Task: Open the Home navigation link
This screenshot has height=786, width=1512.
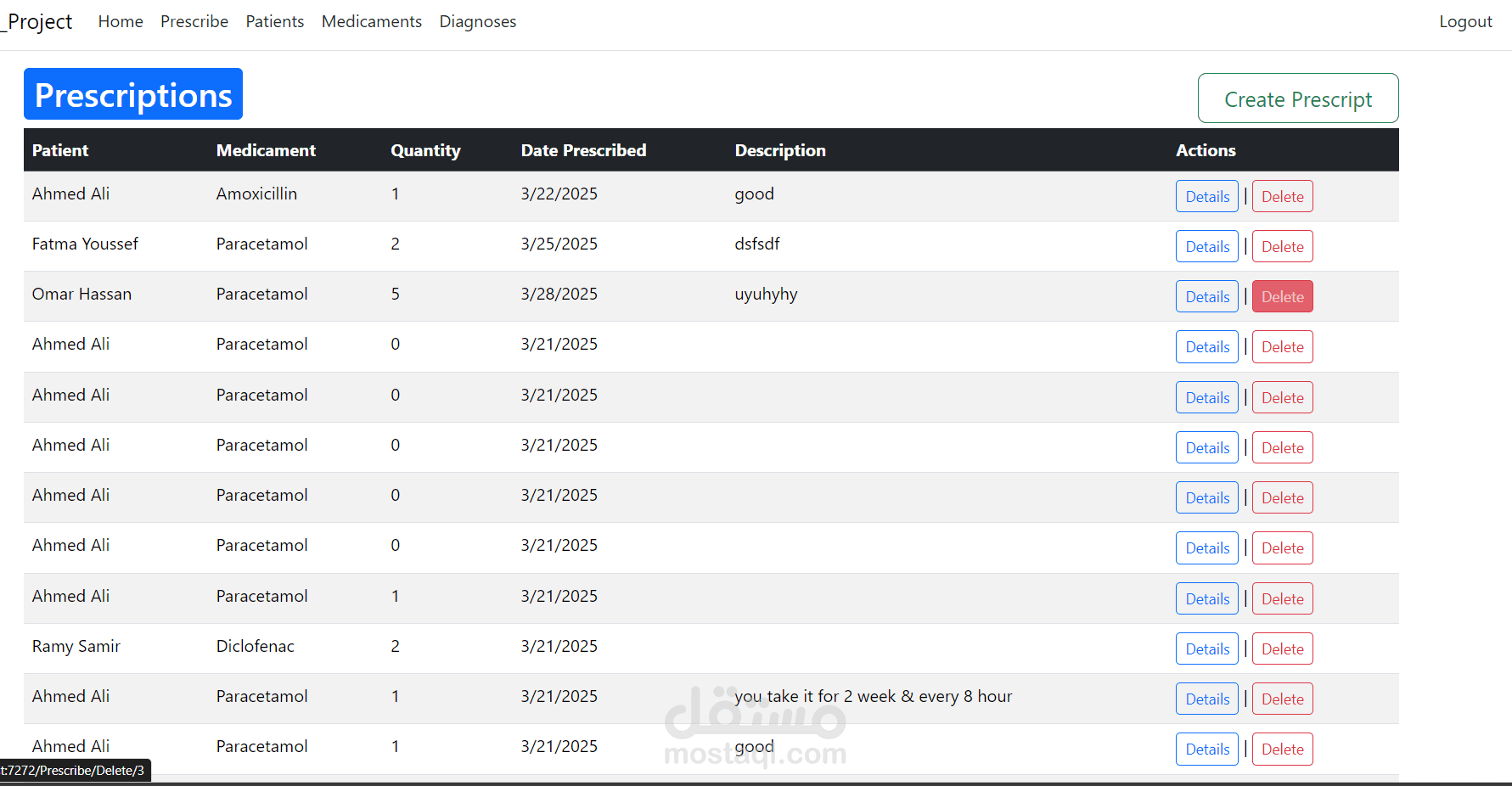Action: [x=121, y=21]
